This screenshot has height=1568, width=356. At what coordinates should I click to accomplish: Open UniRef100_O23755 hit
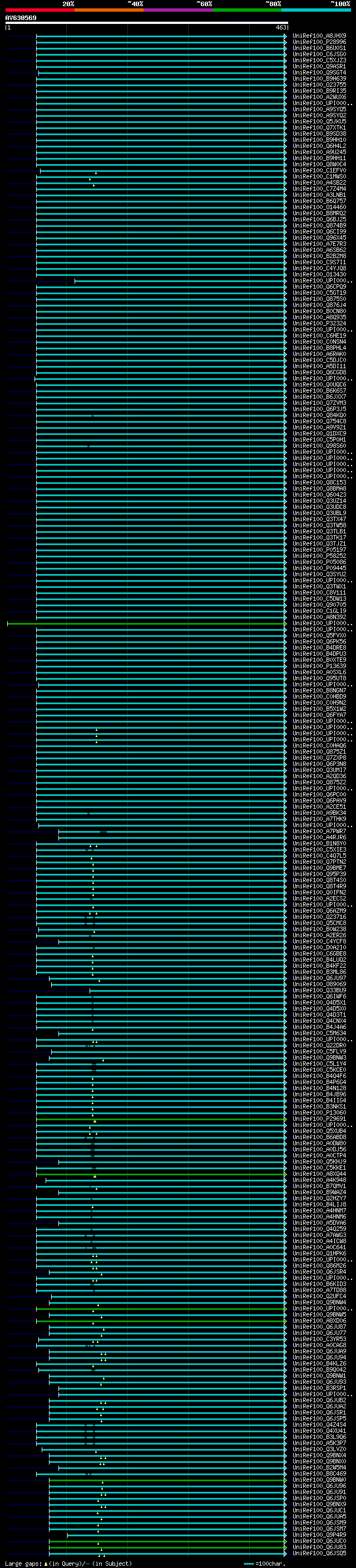(319, 85)
